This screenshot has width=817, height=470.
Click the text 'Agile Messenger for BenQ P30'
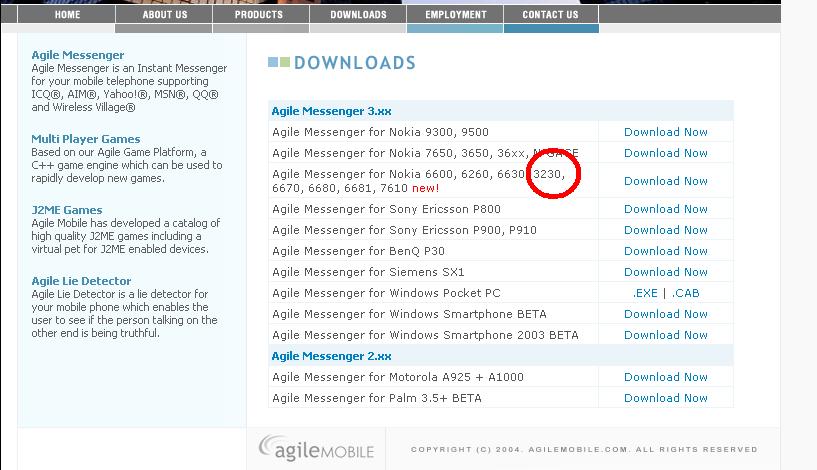coord(358,251)
